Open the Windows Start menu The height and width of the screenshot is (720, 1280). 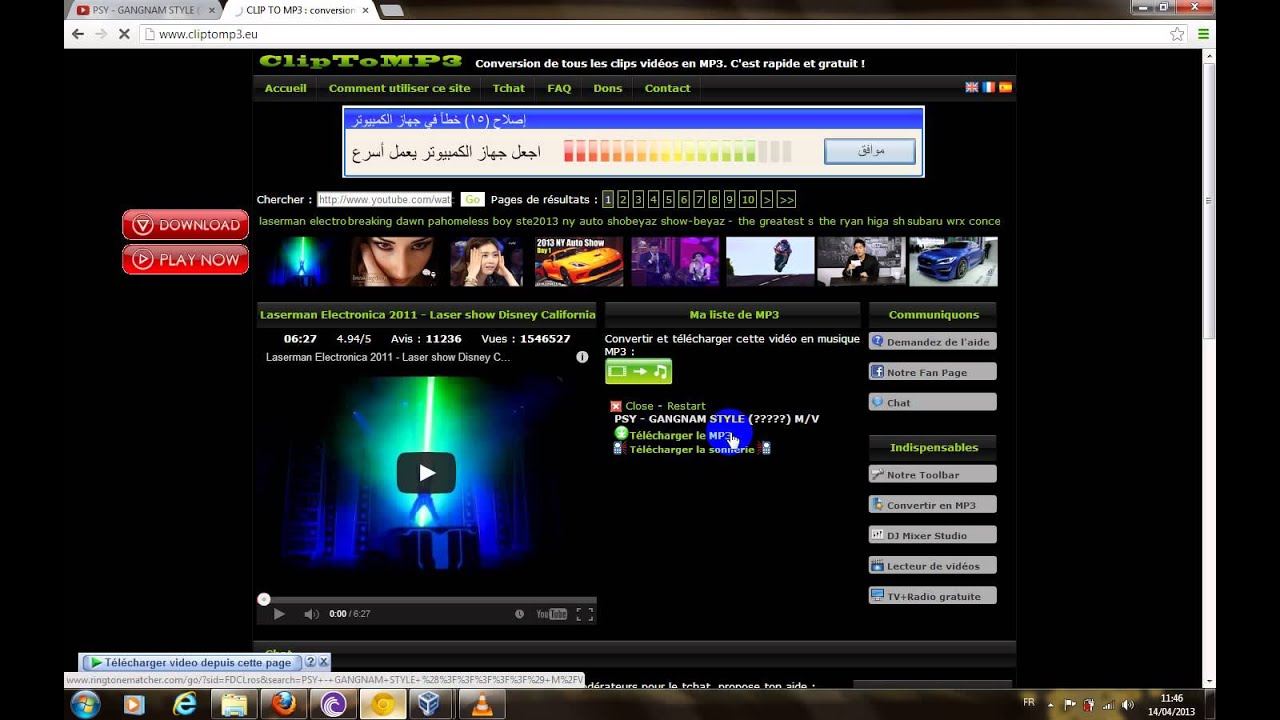point(85,704)
